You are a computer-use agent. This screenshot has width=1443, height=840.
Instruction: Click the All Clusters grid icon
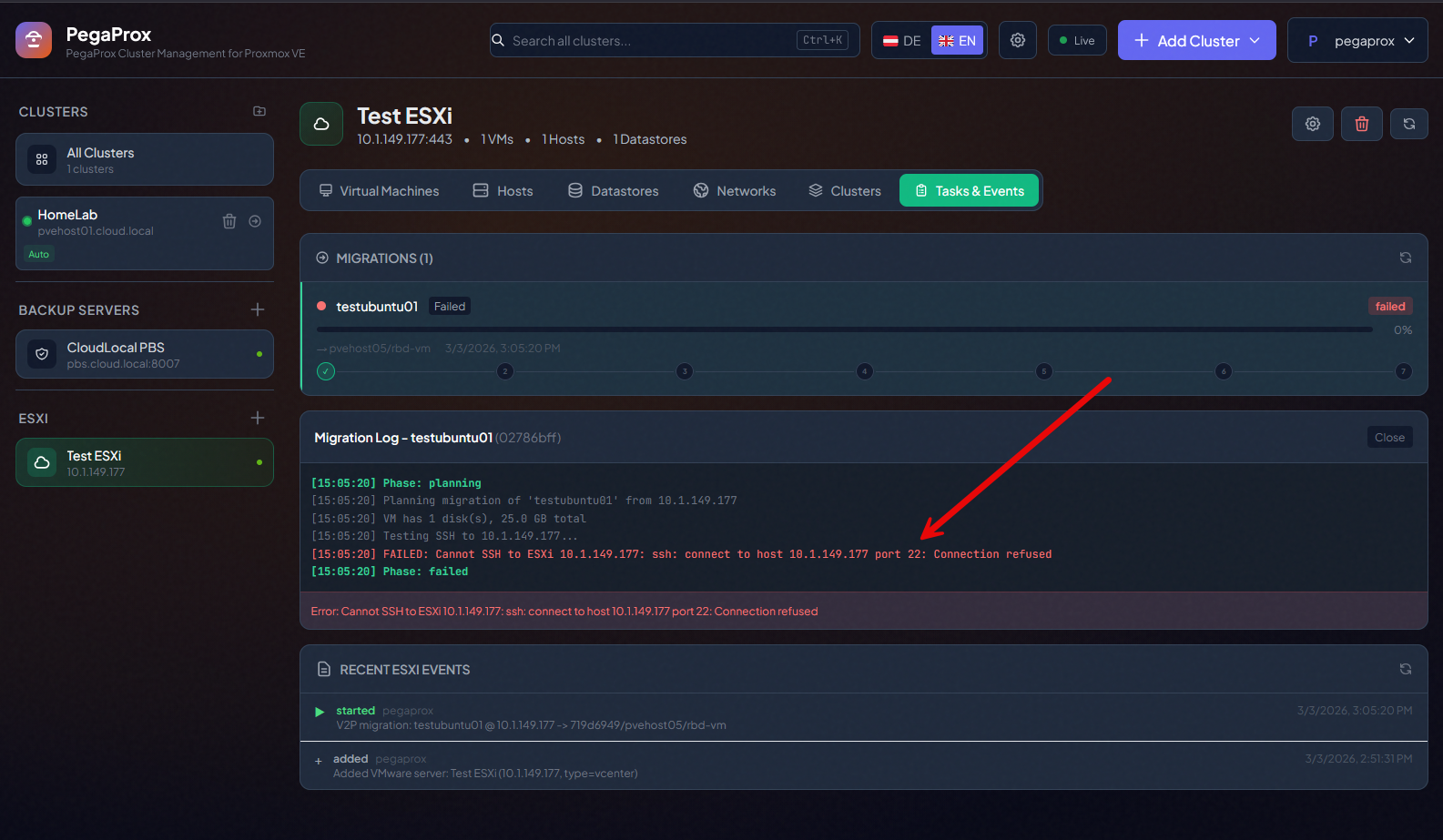(x=42, y=159)
